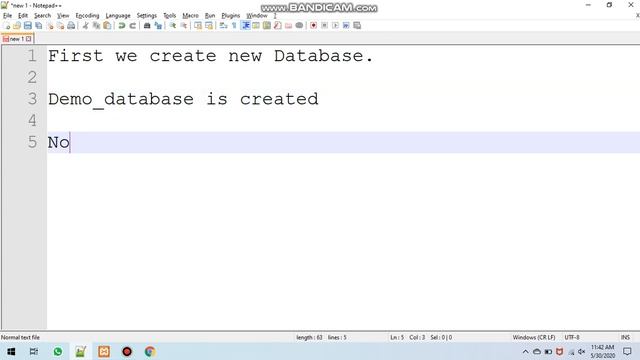The image size is (640, 360).
Task: Click 'Ln : 5 Col : 3' status entry
Action: tap(407, 338)
